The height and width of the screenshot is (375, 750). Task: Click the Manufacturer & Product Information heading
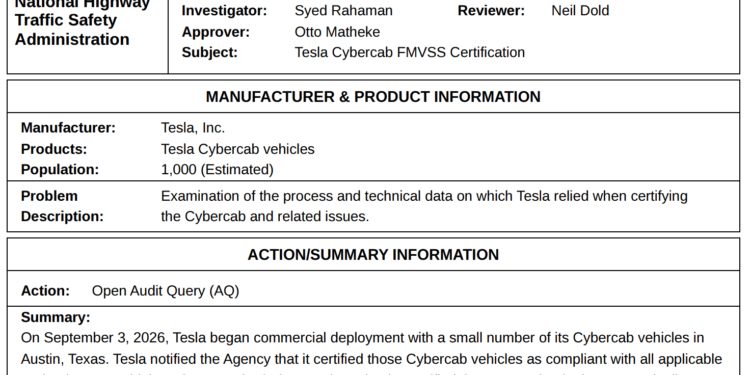point(373,97)
